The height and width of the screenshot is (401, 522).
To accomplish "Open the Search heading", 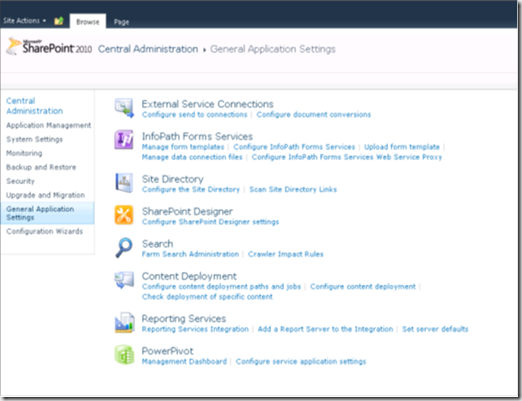I will 157,244.
